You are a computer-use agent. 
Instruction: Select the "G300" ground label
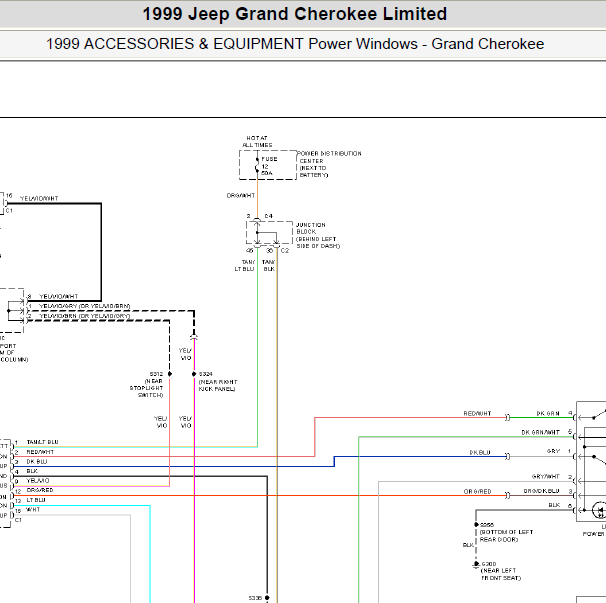tap(489, 564)
